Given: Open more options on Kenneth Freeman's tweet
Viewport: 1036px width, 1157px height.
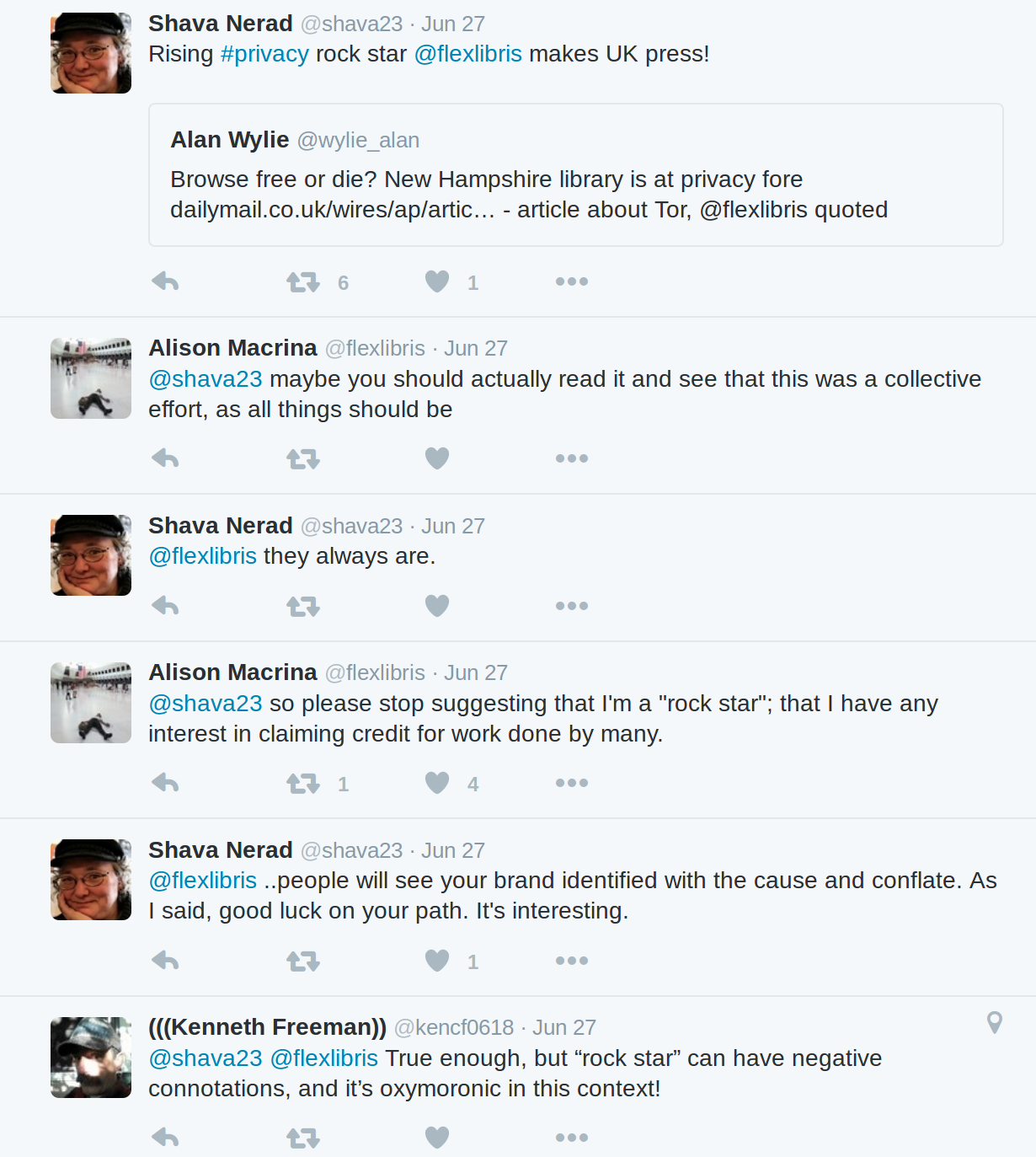Looking at the screenshot, I should click(x=572, y=1138).
